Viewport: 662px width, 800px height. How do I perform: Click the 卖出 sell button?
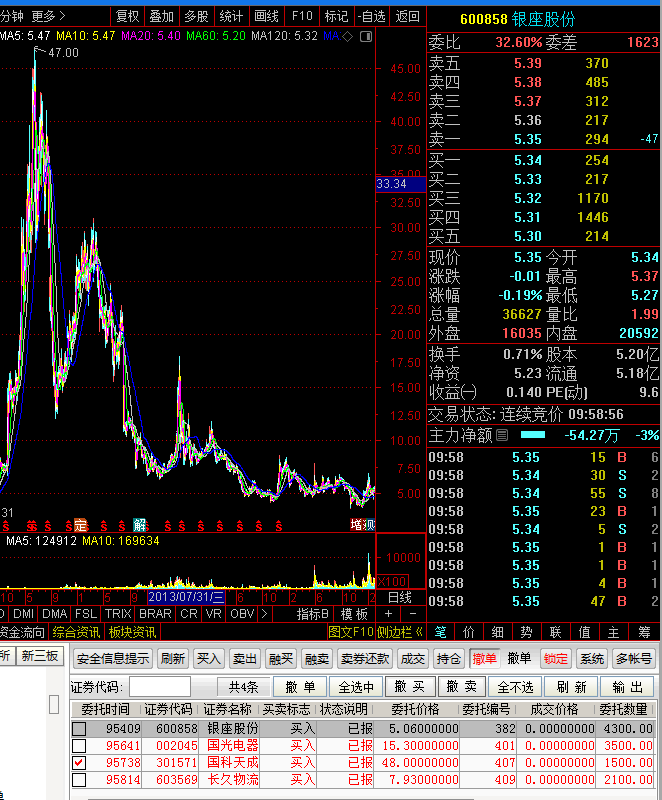click(x=245, y=659)
